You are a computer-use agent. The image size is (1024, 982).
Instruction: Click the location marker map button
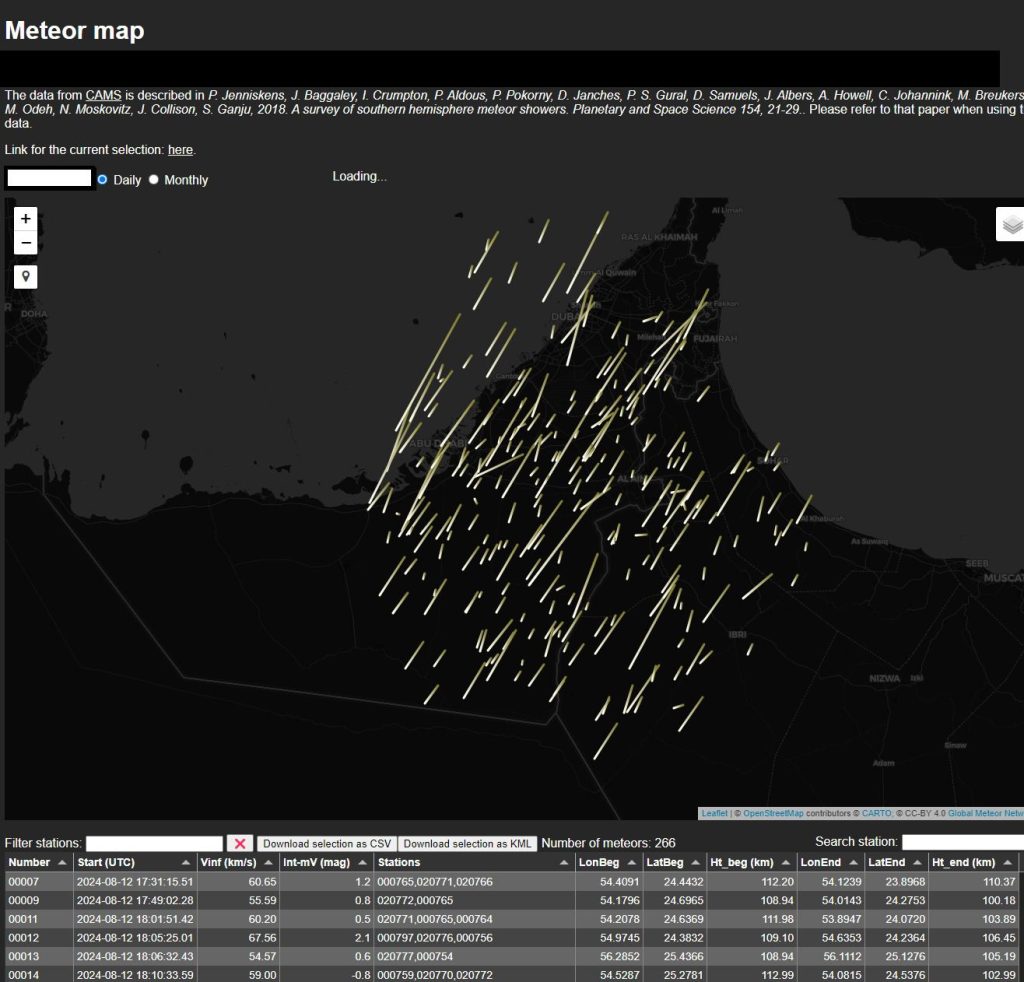pyautogui.click(x=26, y=277)
